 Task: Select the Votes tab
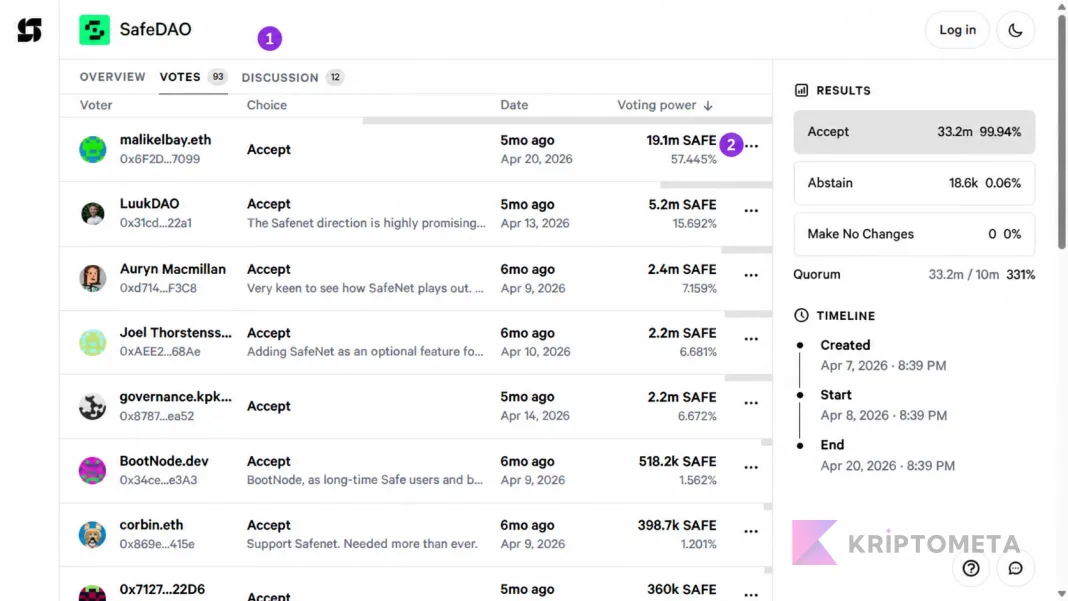click(193, 77)
